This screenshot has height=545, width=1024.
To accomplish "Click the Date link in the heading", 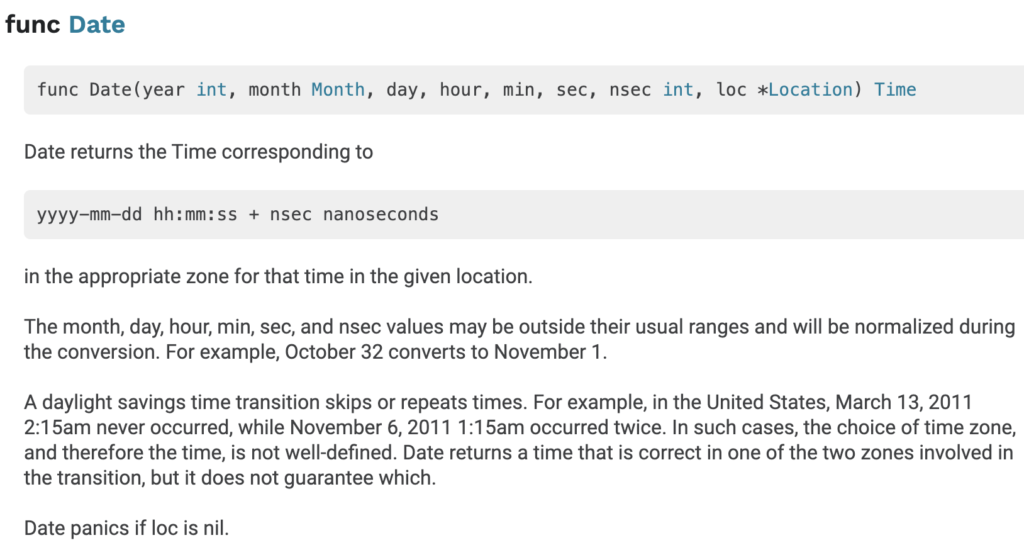I will pos(97,25).
